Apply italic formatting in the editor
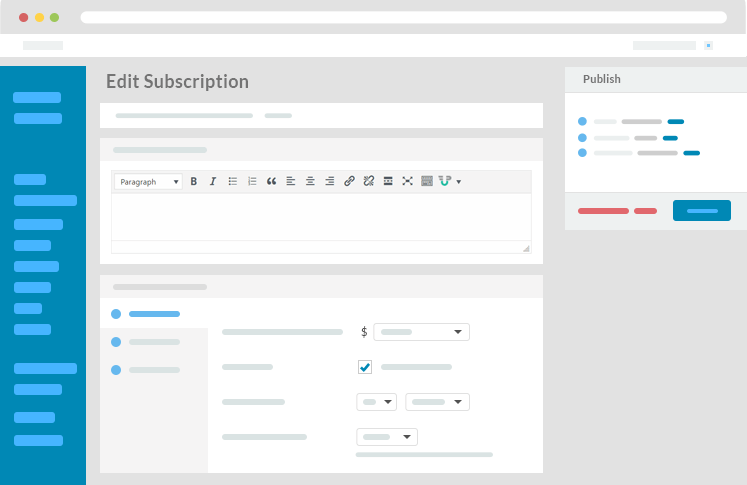This screenshot has width=747, height=485. [x=212, y=181]
